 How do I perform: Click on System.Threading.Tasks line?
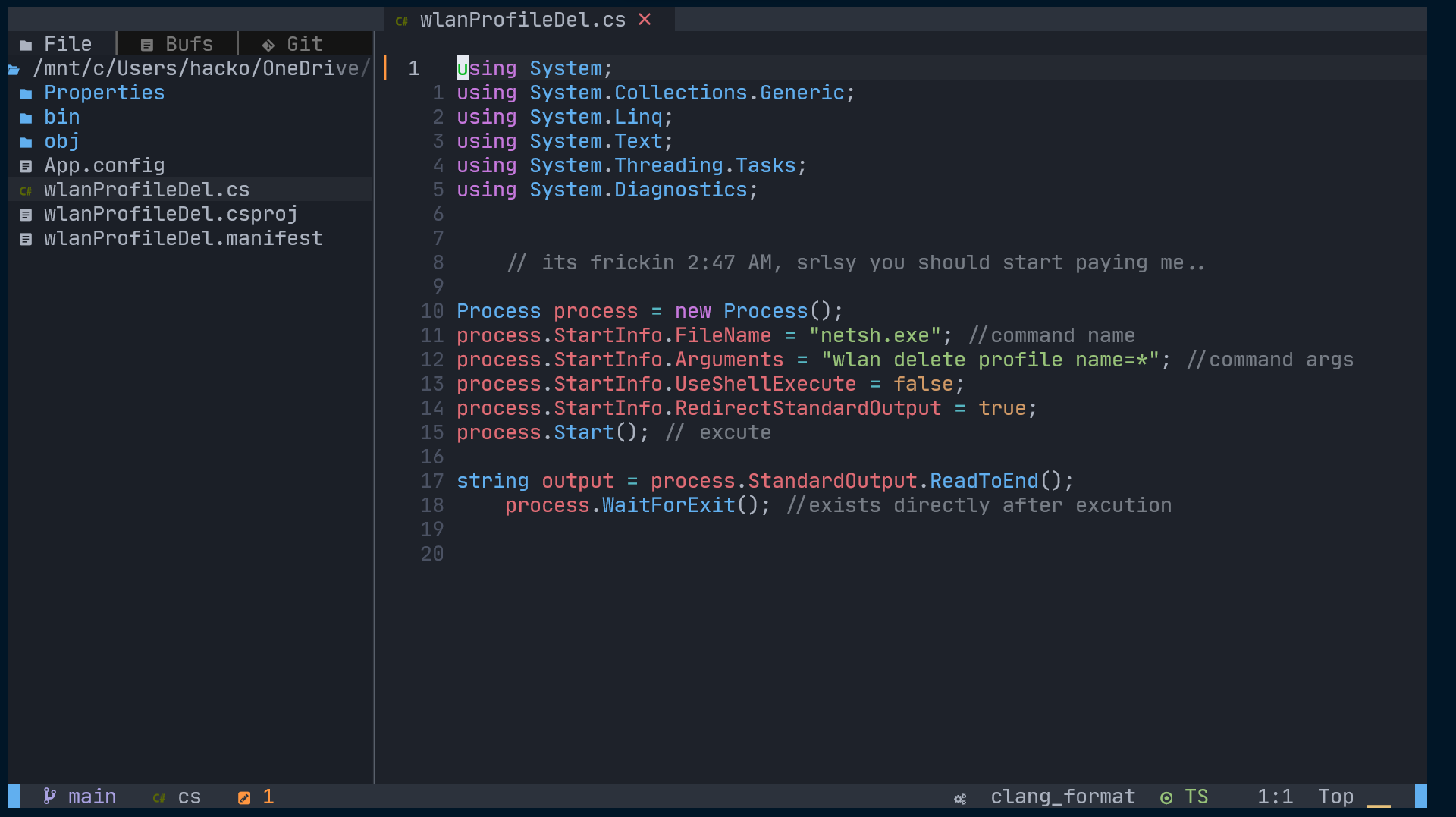pyautogui.click(x=632, y=165)
